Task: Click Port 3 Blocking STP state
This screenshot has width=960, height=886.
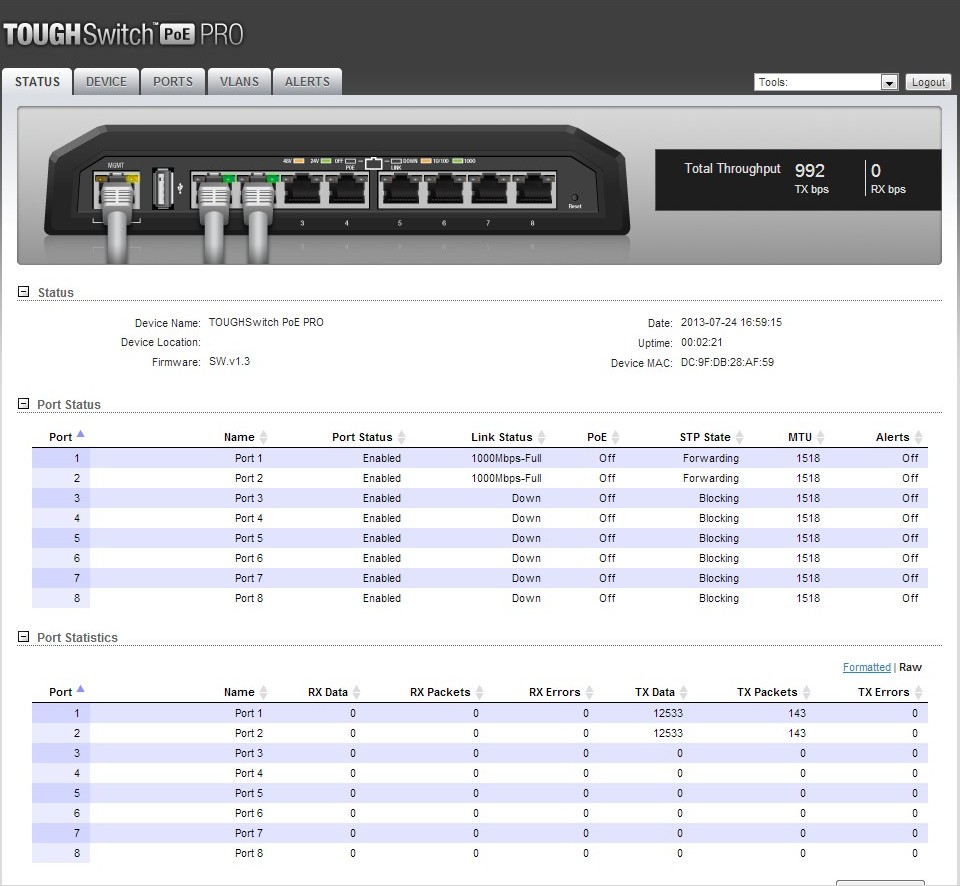Action: [x=719, y=498]
